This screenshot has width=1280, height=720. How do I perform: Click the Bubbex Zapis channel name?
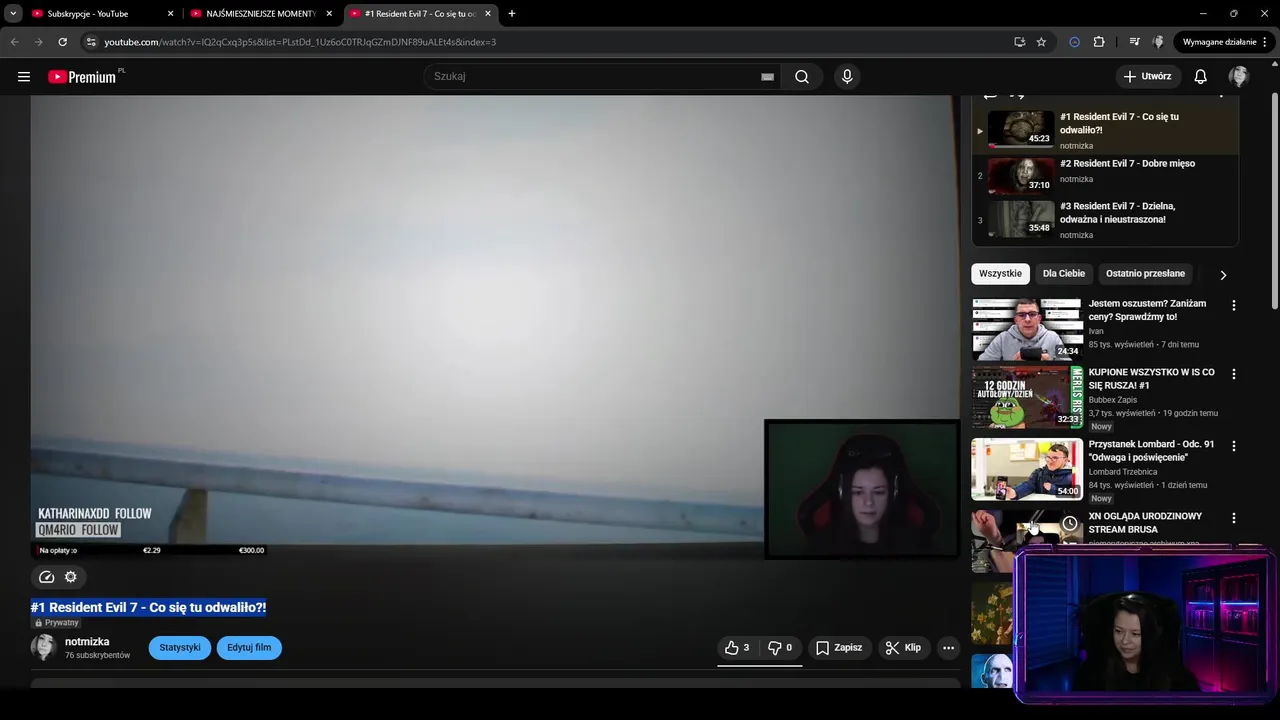(1113, 400)
